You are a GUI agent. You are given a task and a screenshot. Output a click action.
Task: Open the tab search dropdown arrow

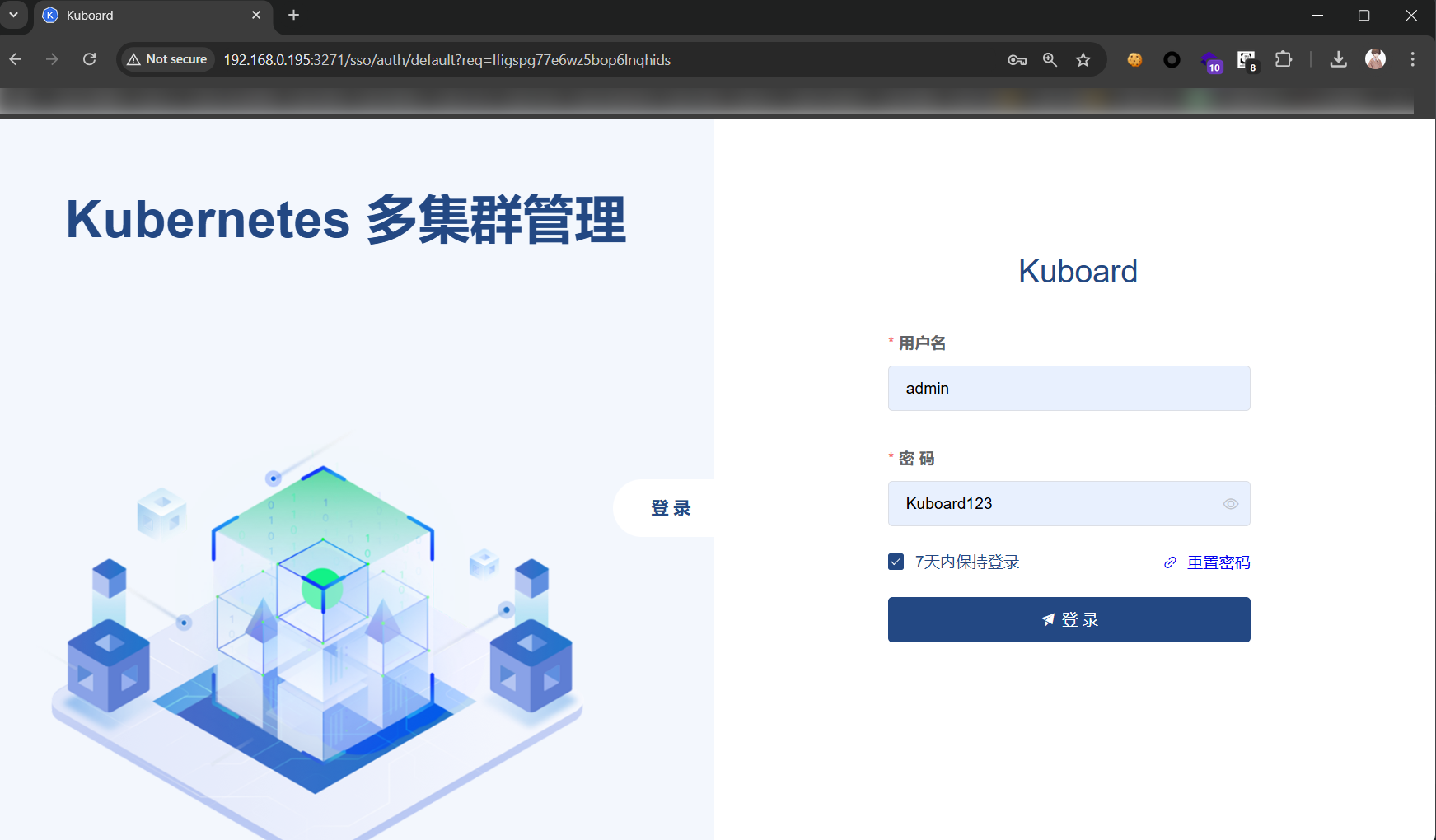coord(13,15)
